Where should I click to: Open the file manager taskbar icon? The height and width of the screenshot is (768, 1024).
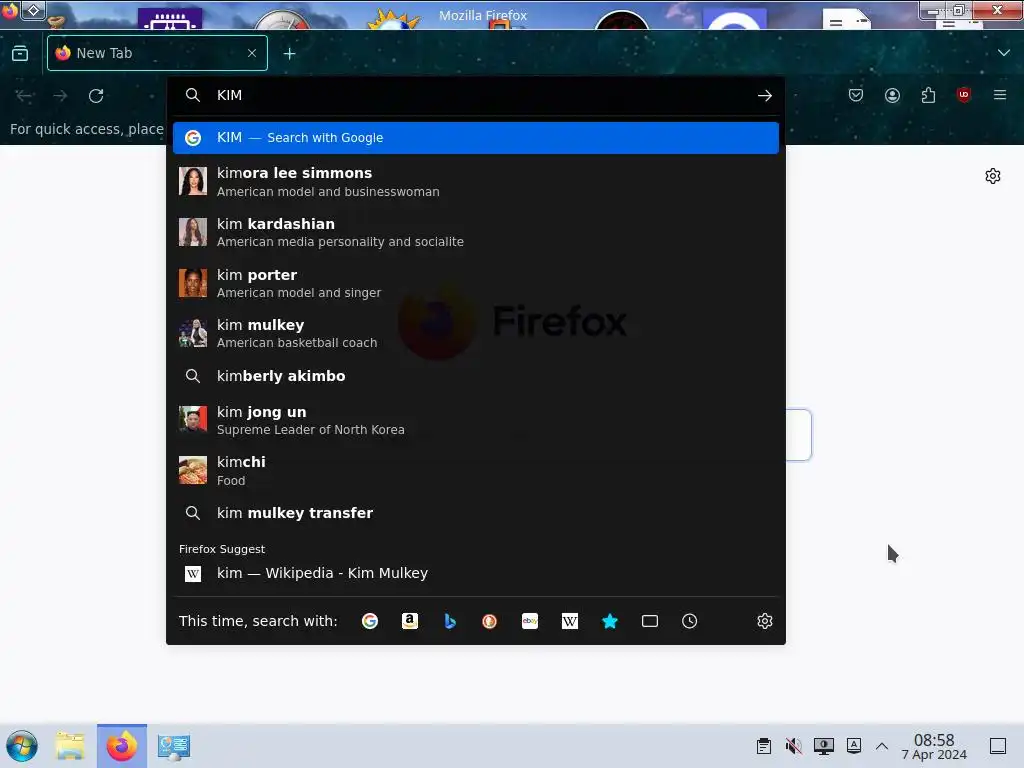pyautogui.click(x=70, y=746)
